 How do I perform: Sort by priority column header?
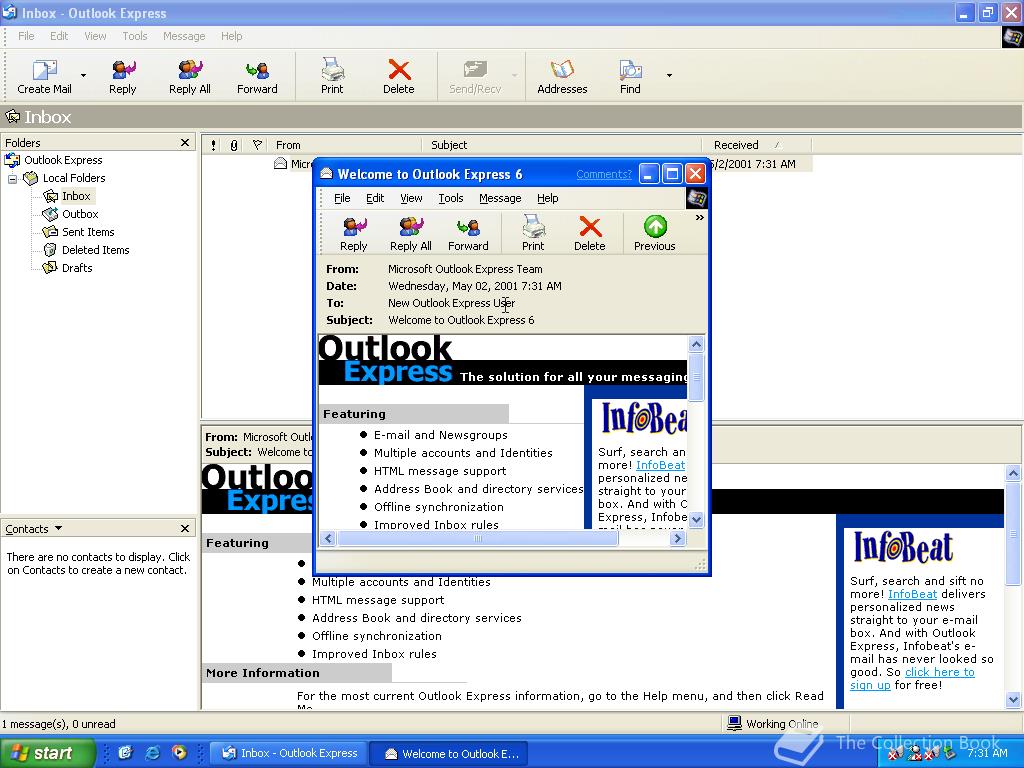[214, 145]
